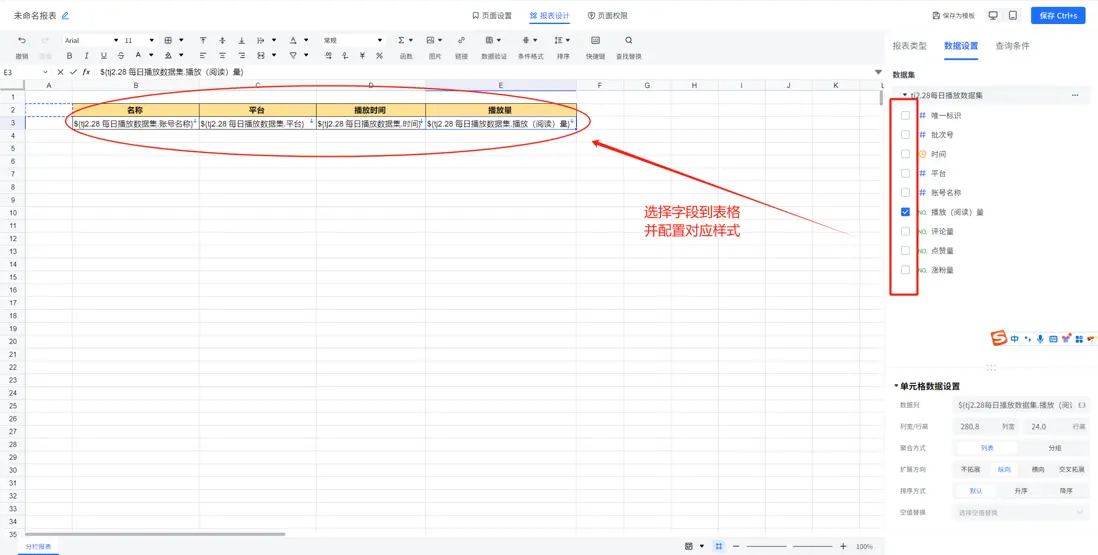
Task: Open the borders dropdown arrow
Action: (181, 41)
